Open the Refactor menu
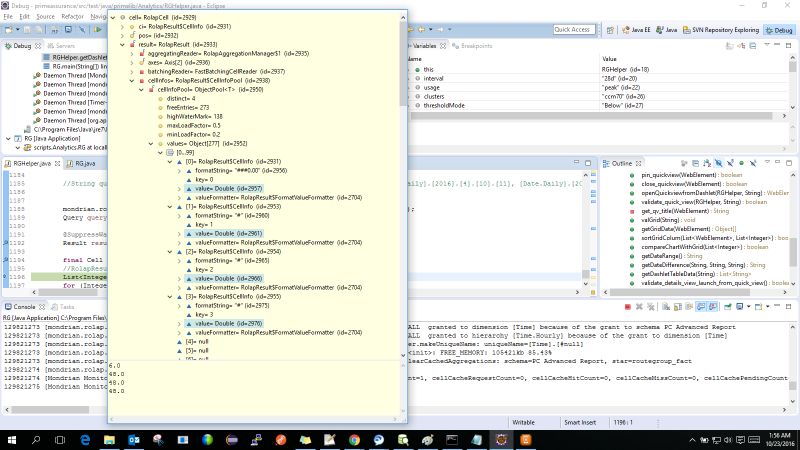The image size is (800, 450). (x=72, y=16)
